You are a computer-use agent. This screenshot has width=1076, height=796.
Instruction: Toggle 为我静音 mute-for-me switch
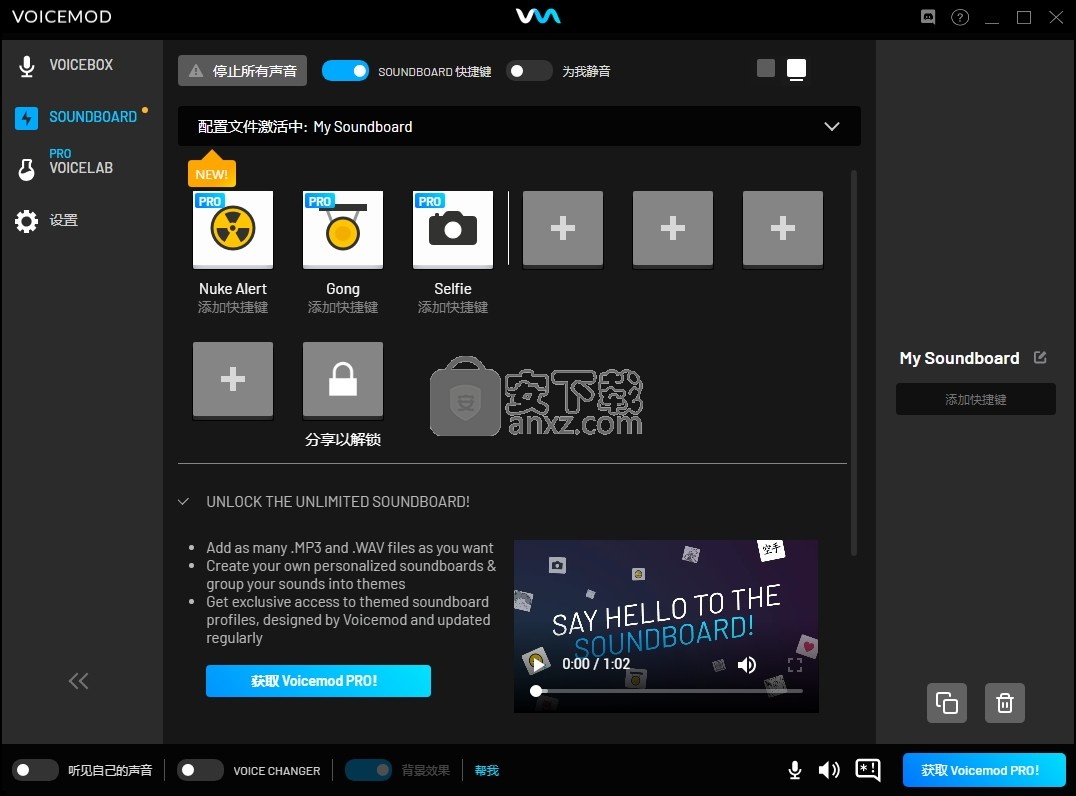529,71
